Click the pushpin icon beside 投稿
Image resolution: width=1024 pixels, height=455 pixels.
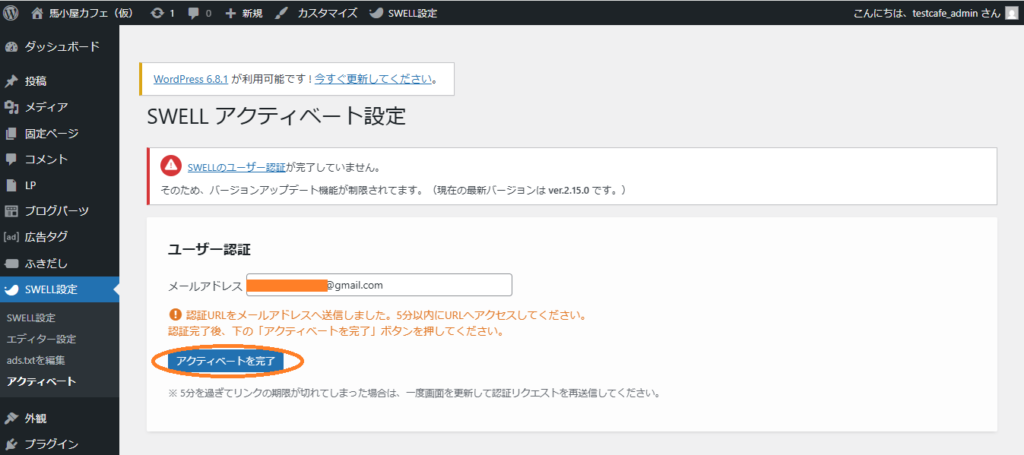pos(10,82)
